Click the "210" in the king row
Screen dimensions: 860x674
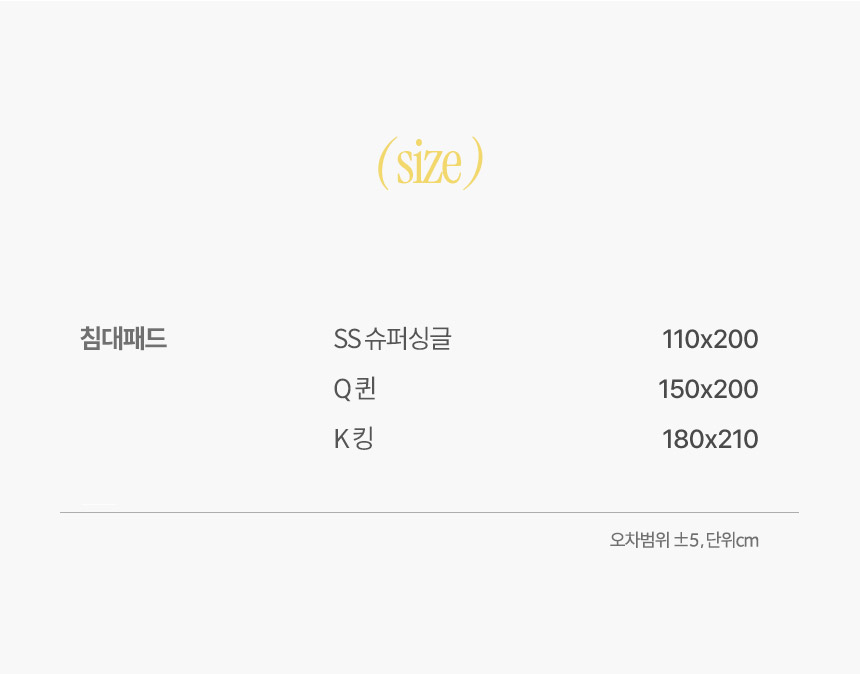pyautogui.click(x=738, y=439)
